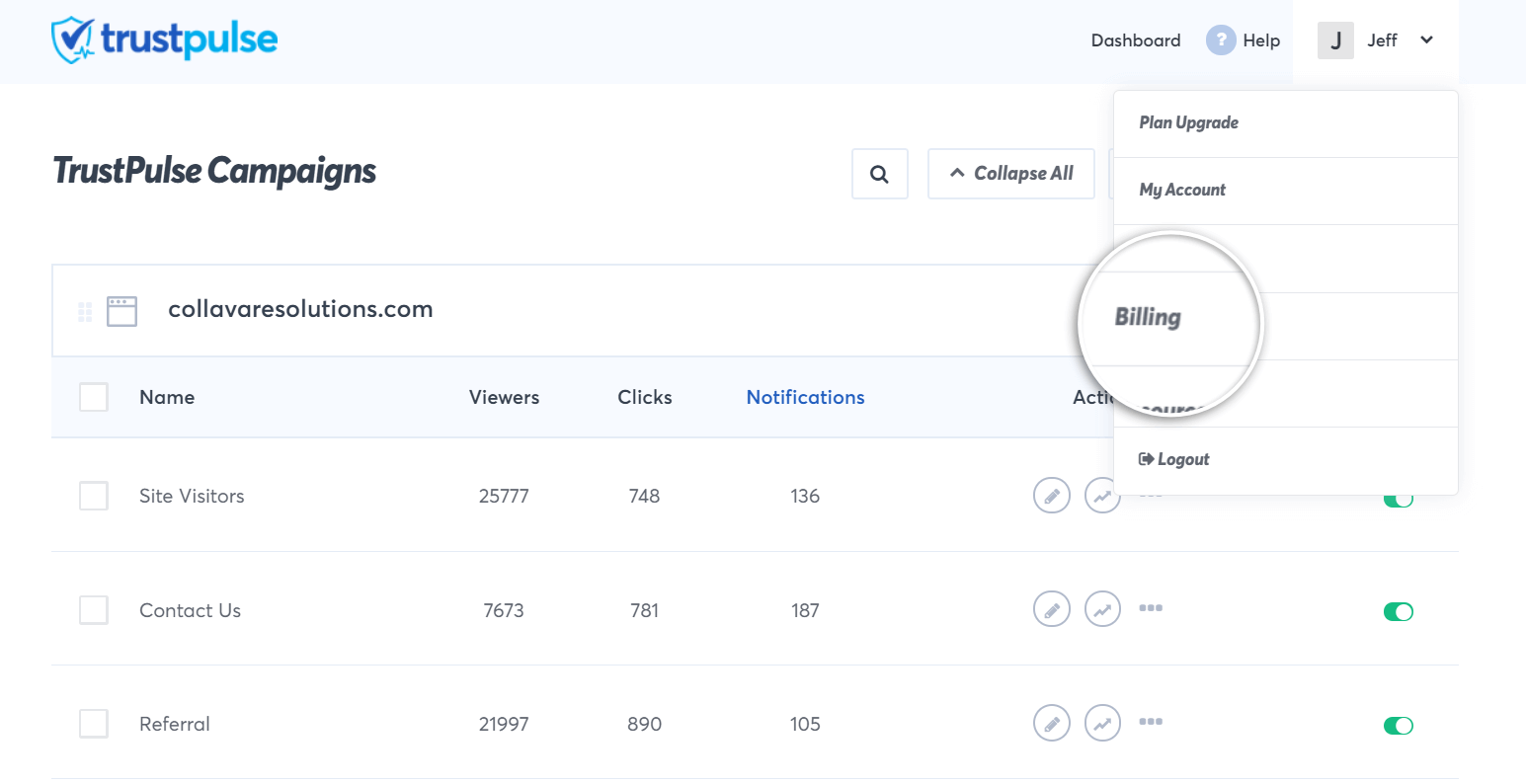
Task: Edit the Referral campaign with pencil icon
Action: (x=1052, y=724)
